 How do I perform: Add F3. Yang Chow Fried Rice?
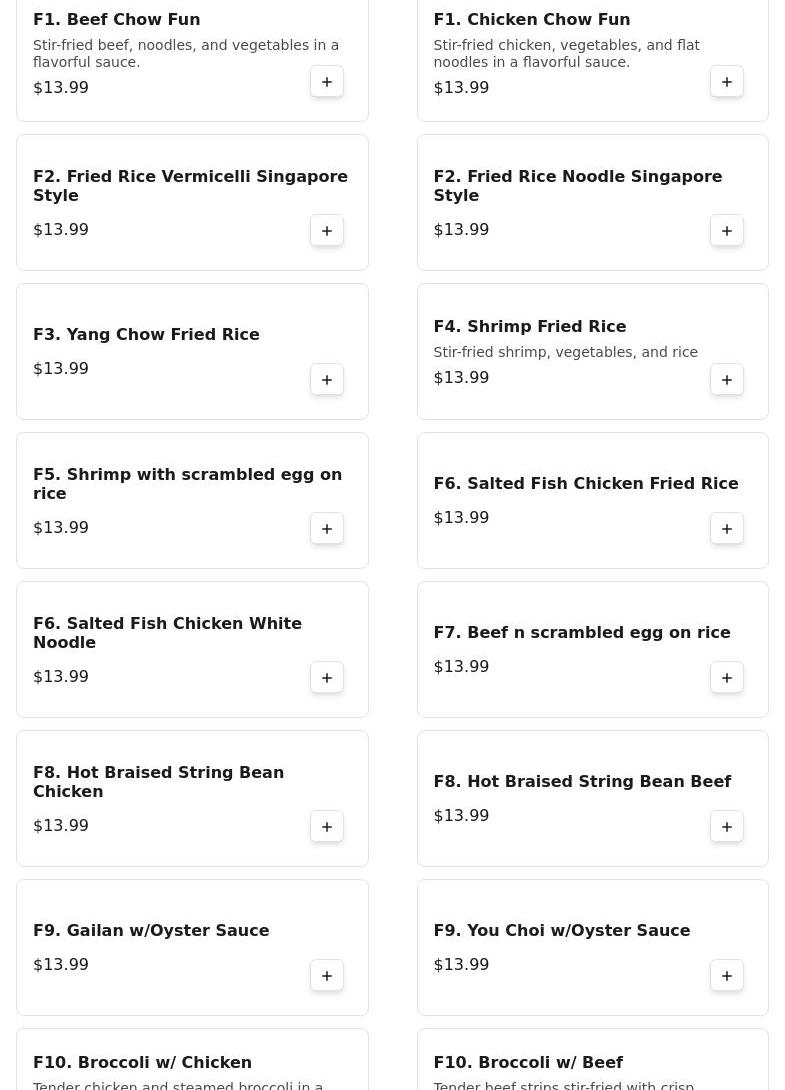[327, 380]
